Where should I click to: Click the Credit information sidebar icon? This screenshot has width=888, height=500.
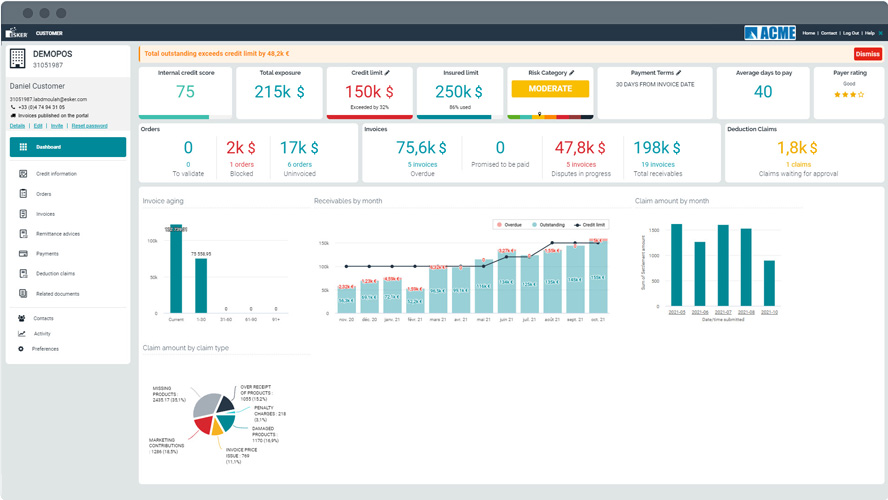(x=23, y=174)
